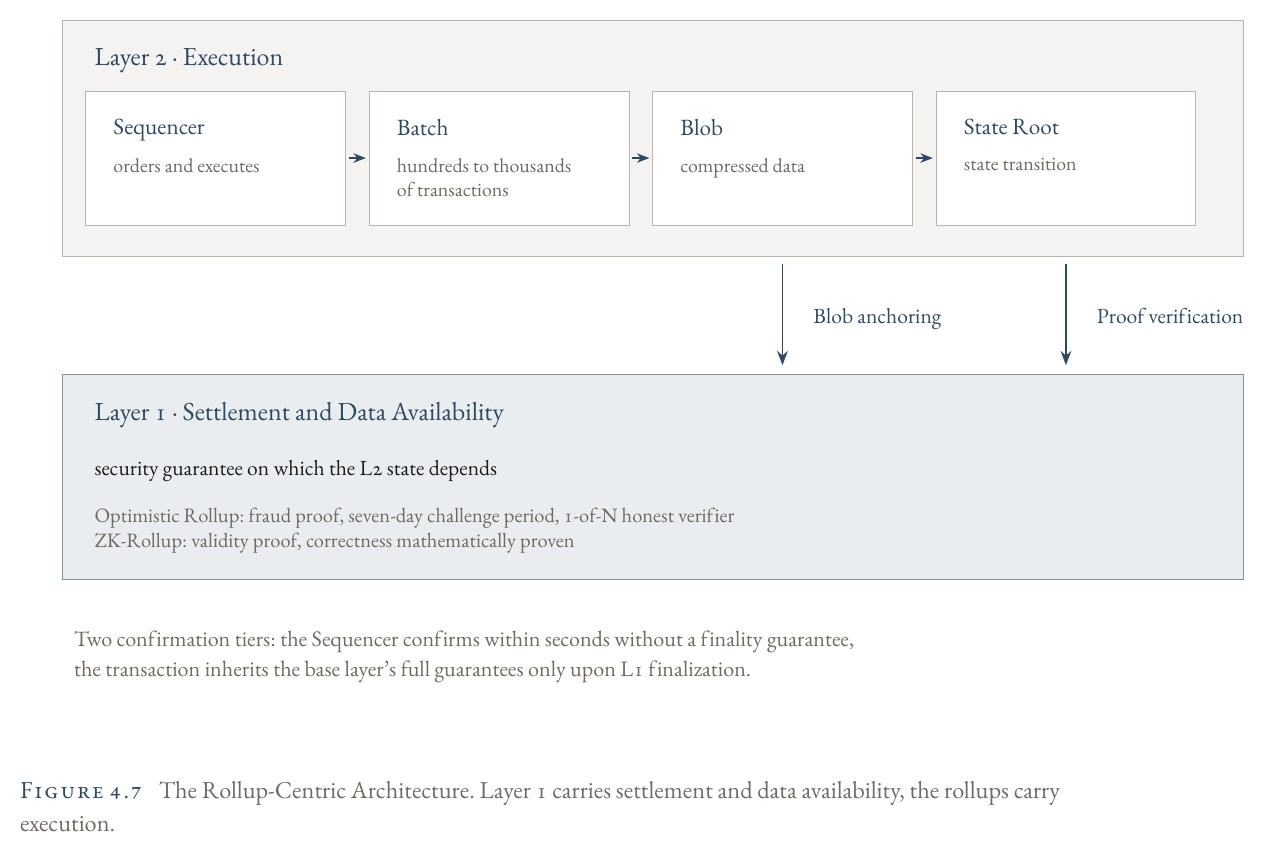Click the "Optimistic Rollup: fraud proof" line

coord(414,517)
